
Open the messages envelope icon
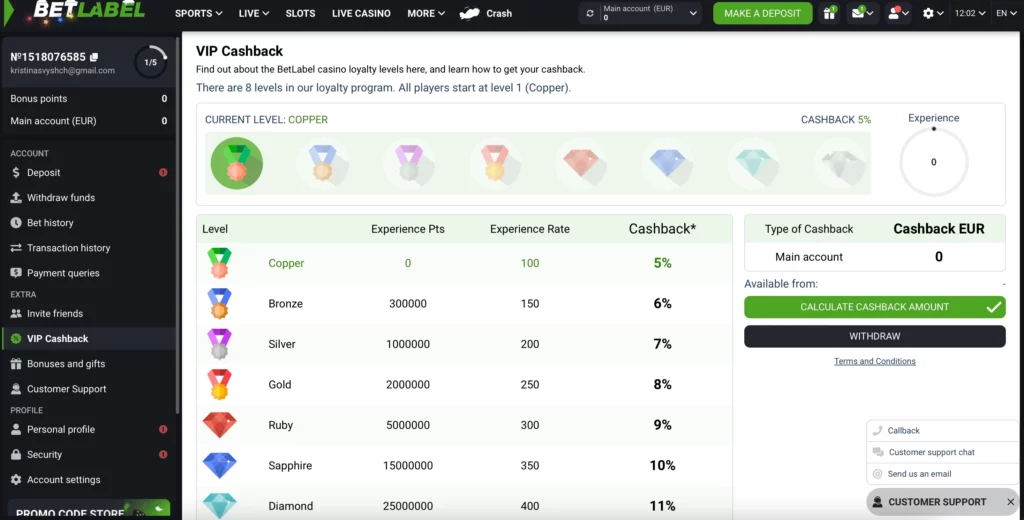coord(862,13)
